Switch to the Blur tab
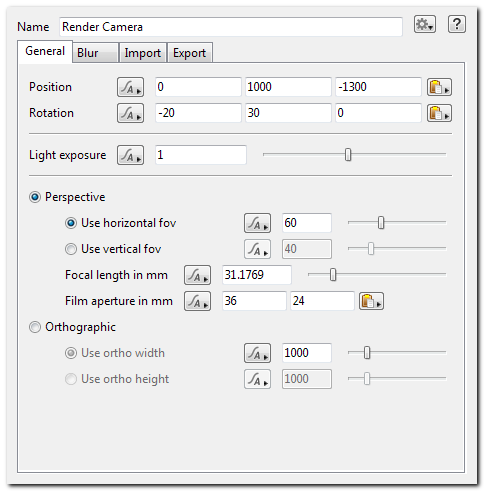Image resolution: width=484 pixels, height=491 pixels. pos(95,53)
